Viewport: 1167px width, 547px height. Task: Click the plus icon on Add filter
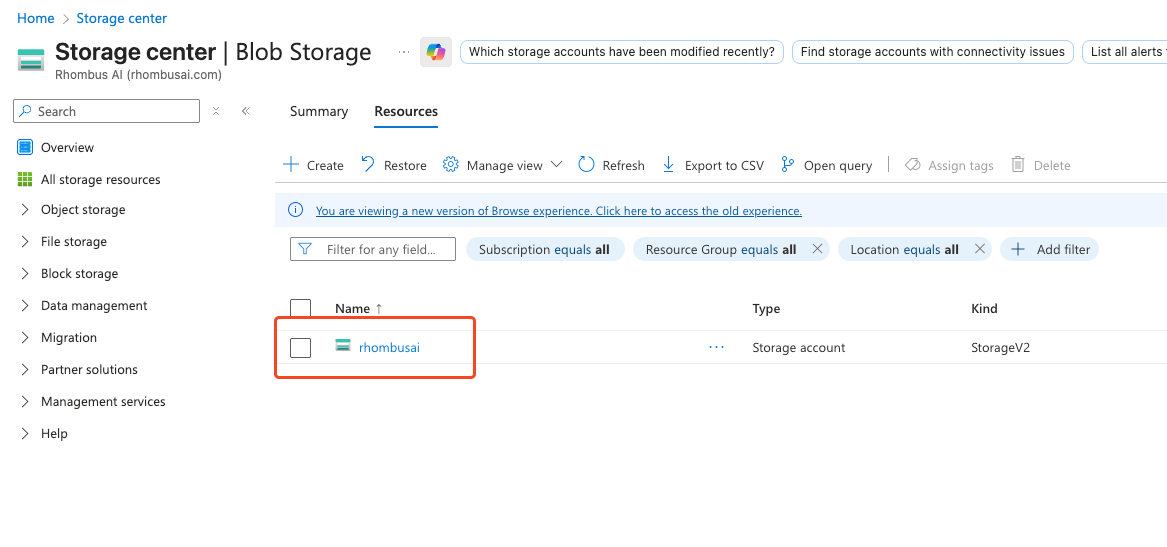click(x=1018, y=249)
